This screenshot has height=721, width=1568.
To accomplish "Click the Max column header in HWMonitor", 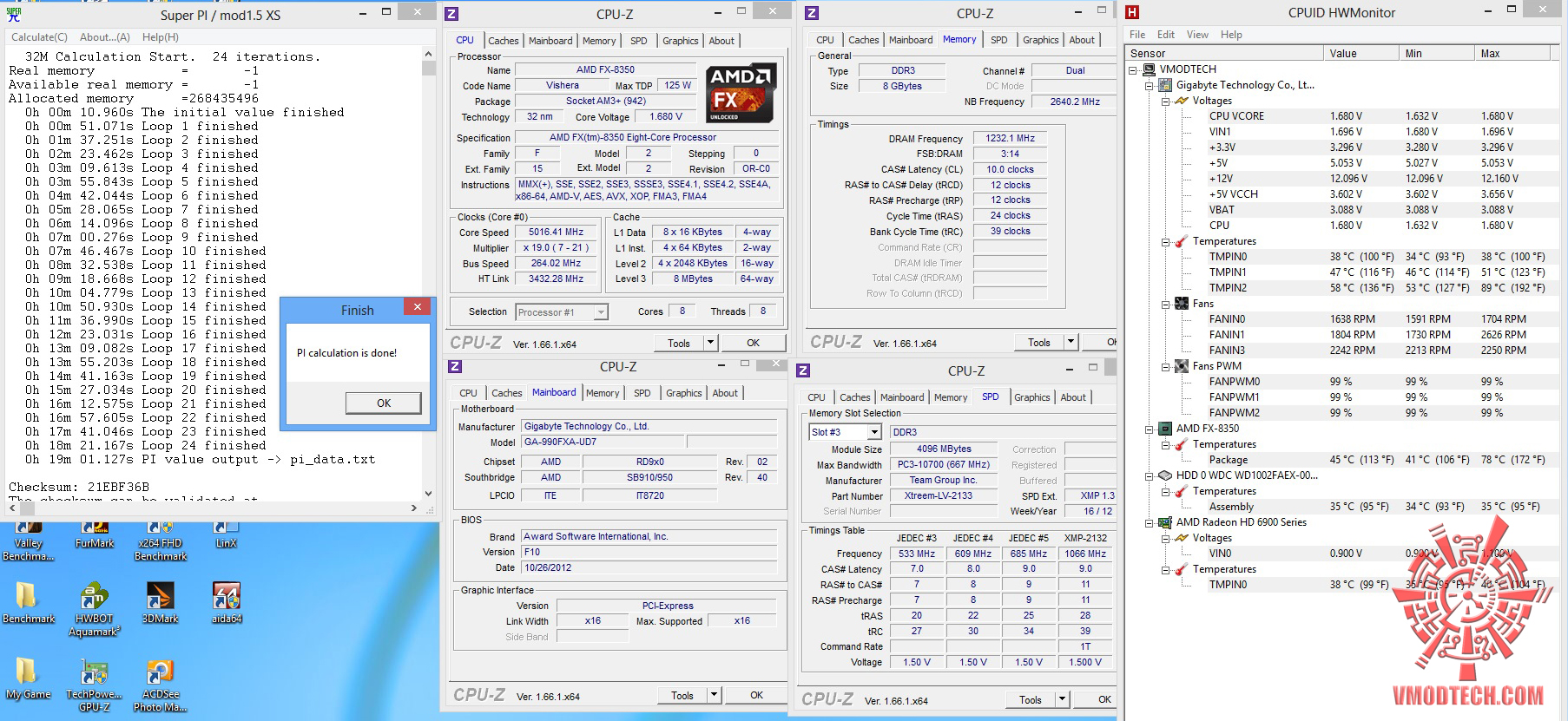I will tap(1513, 54).
